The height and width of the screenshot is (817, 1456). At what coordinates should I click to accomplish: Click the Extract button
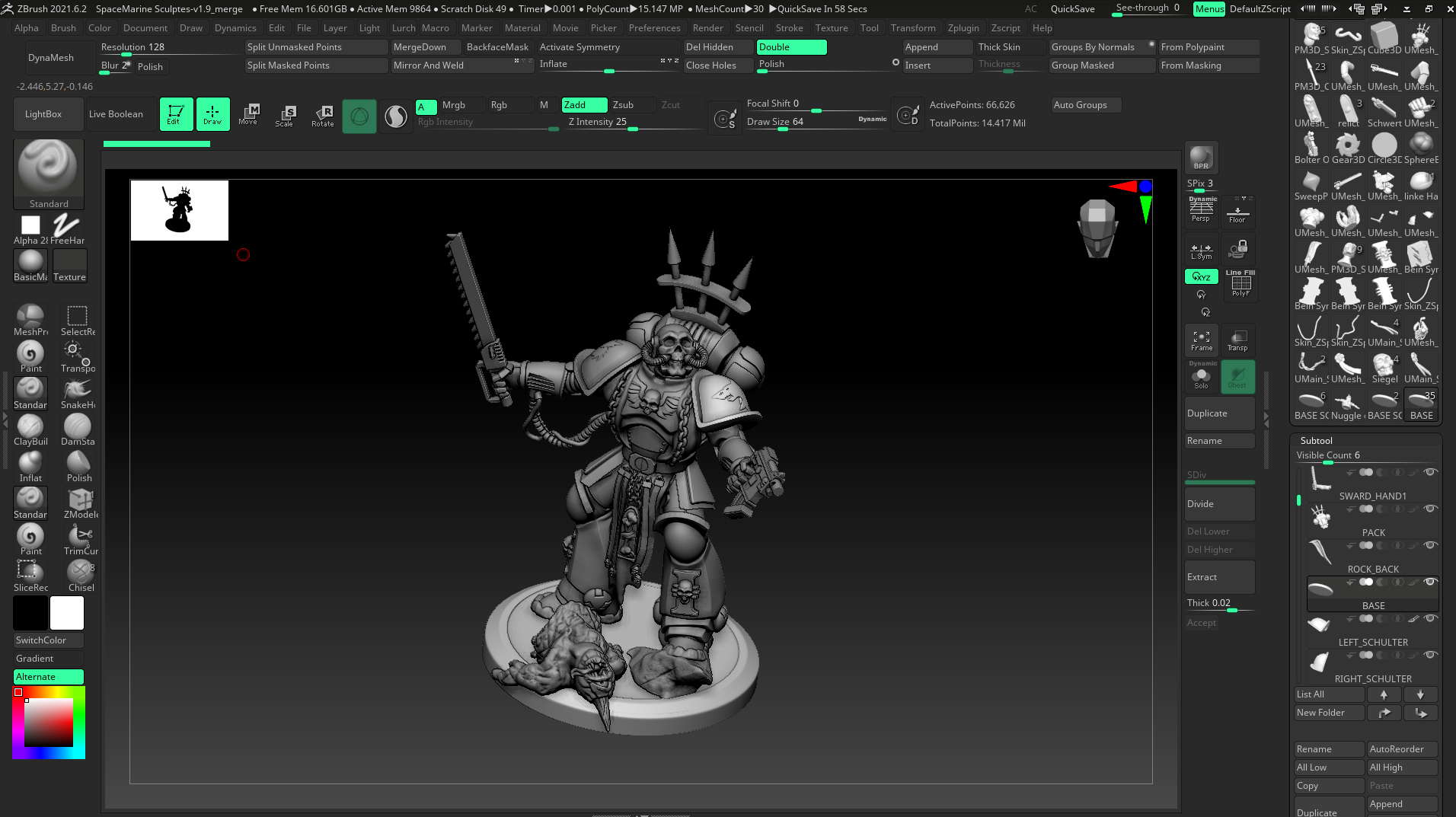coord(1219,577)
